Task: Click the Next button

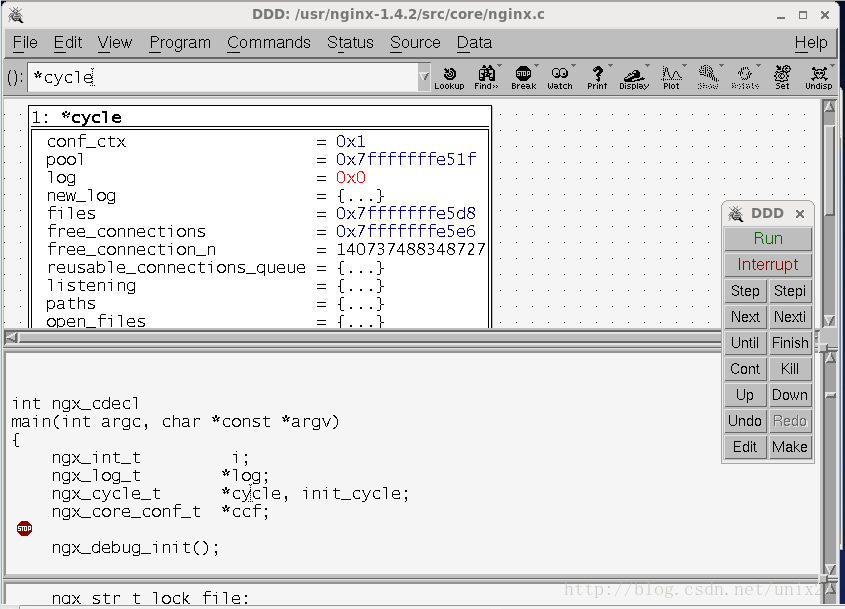Action: pos(745,317)
